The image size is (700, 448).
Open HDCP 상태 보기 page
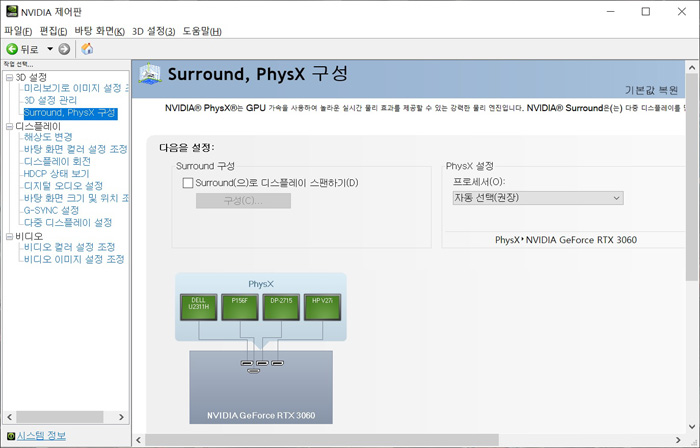[56, 174]
